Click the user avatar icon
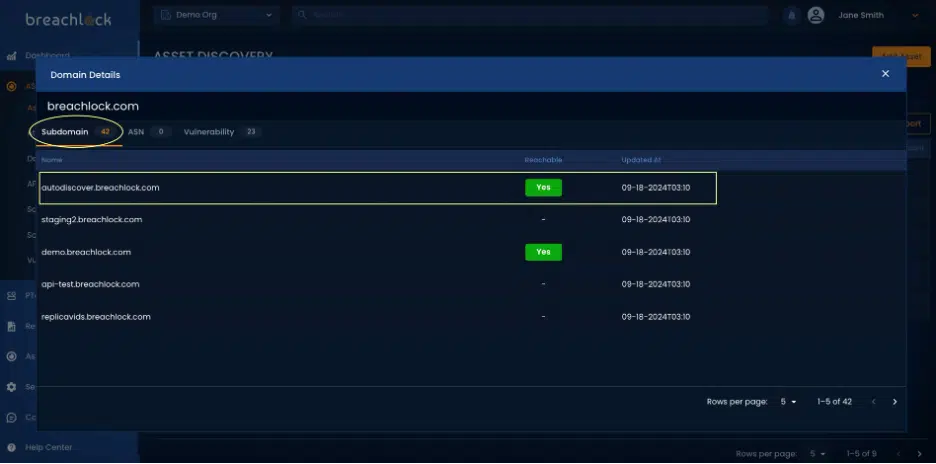936x464 pixels. [x=816, y=16]
